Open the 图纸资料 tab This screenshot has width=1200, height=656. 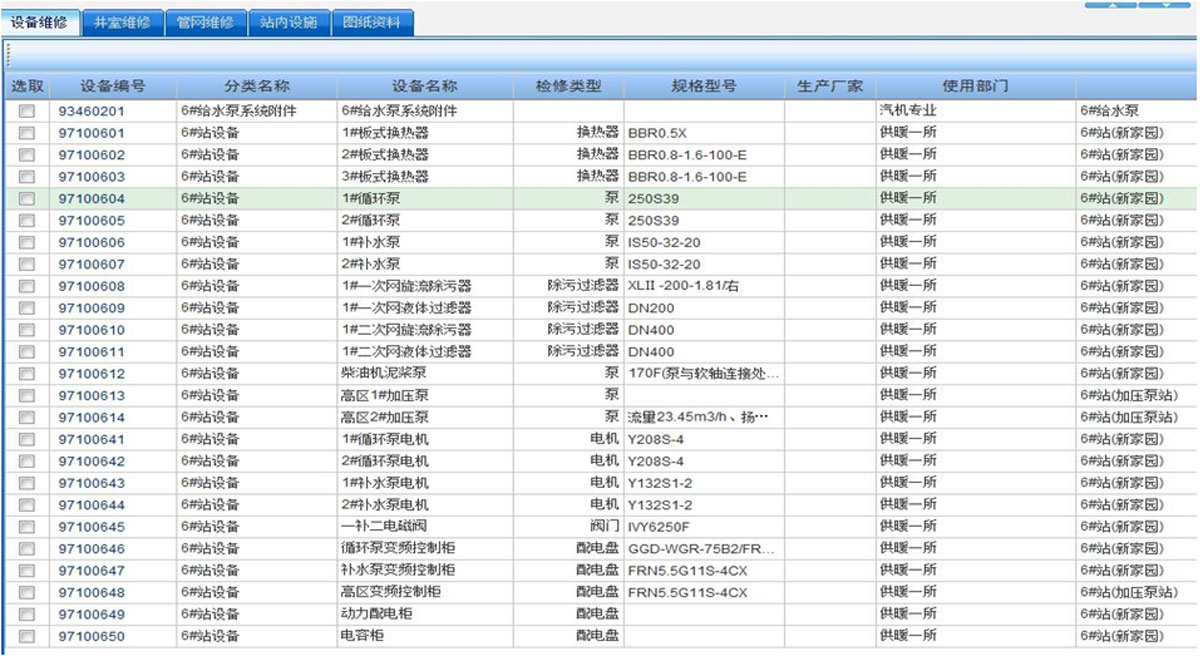point(371,23)
